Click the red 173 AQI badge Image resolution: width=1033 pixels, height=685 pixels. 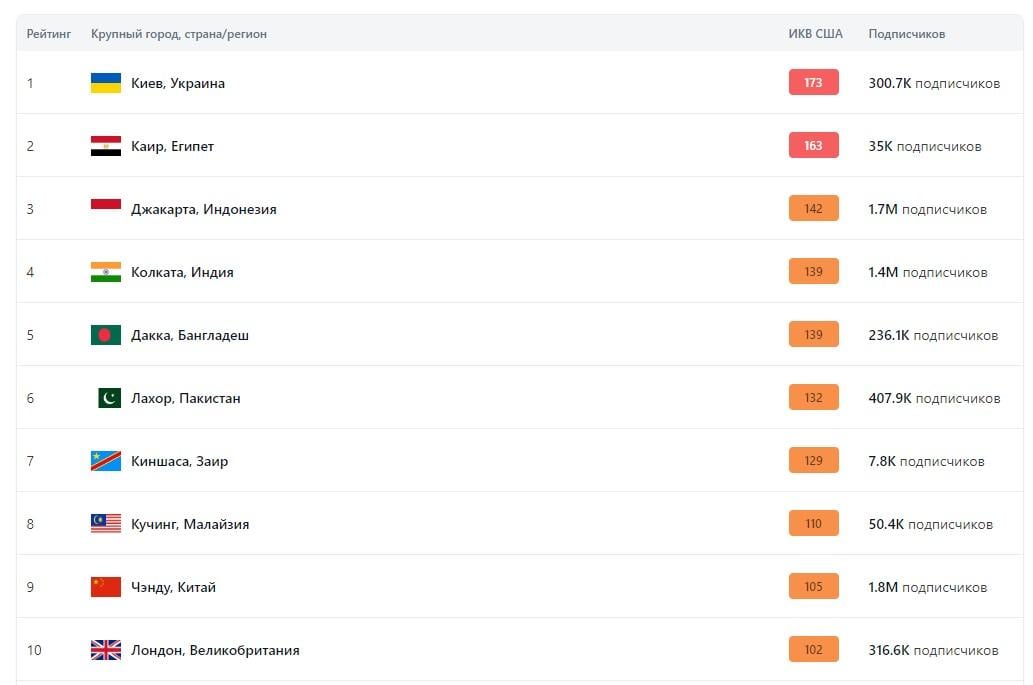click(x=814, y=82)
